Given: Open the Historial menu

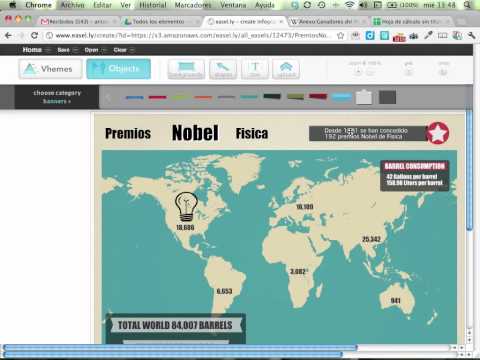Looking at the screenshot, I should 153,5.
